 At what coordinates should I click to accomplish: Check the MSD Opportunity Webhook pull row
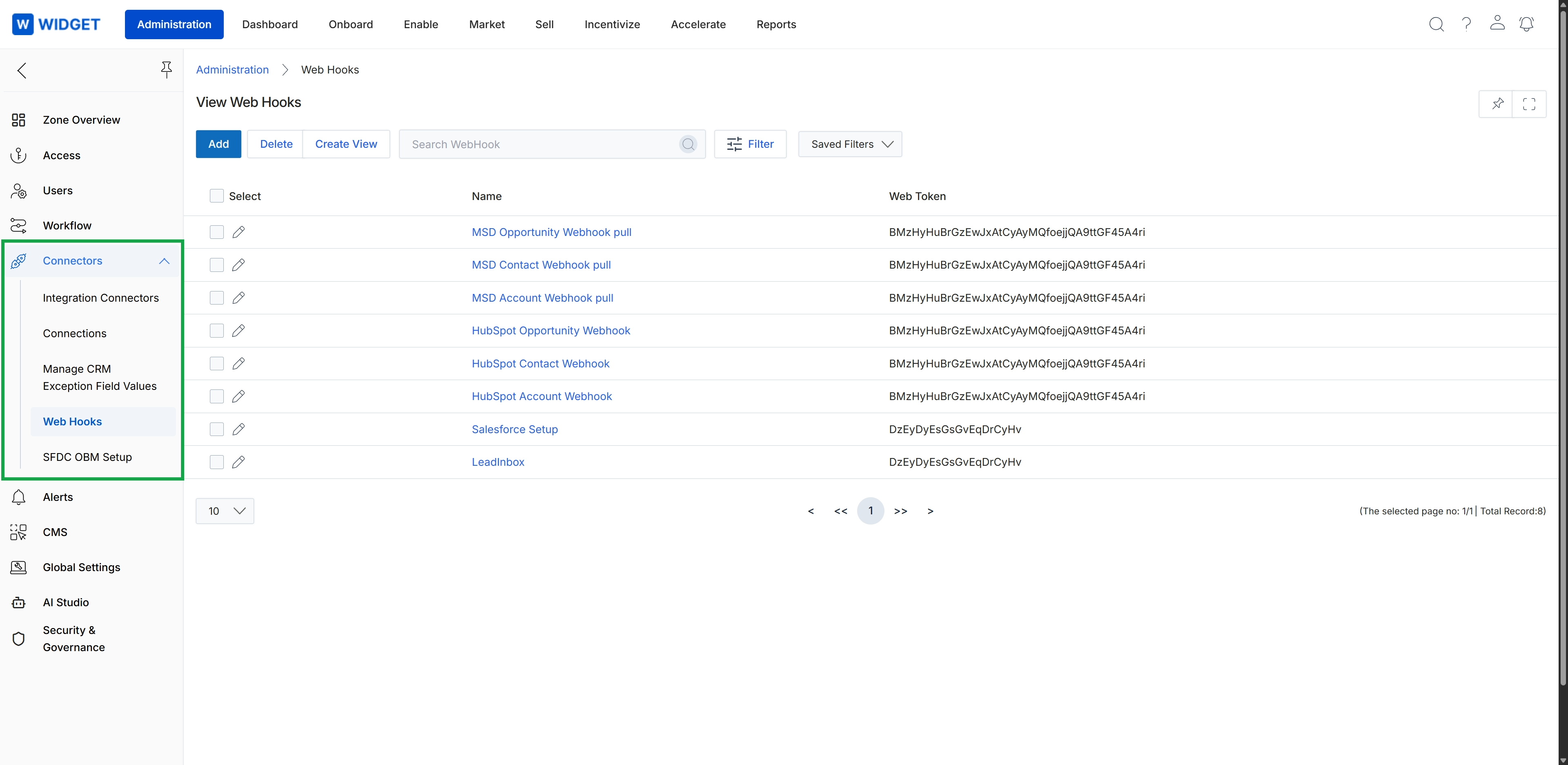pyautogui.click(x=216, y=232)
